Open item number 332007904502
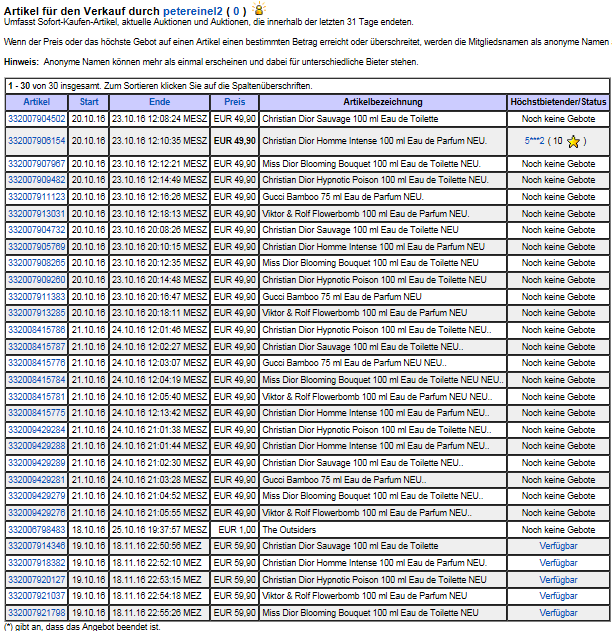Image resolution: width=612 pixels, height=631 pixels. pos(37,119)
